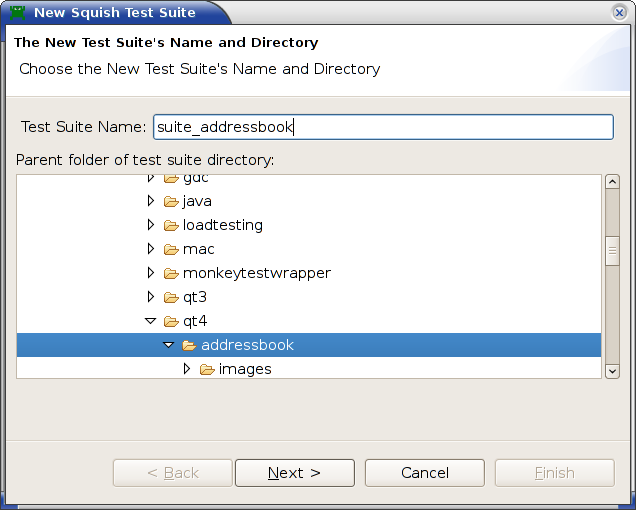Collapse the addressbook tree node
This screenshot has height=510, width=636.
click(169, 346)
